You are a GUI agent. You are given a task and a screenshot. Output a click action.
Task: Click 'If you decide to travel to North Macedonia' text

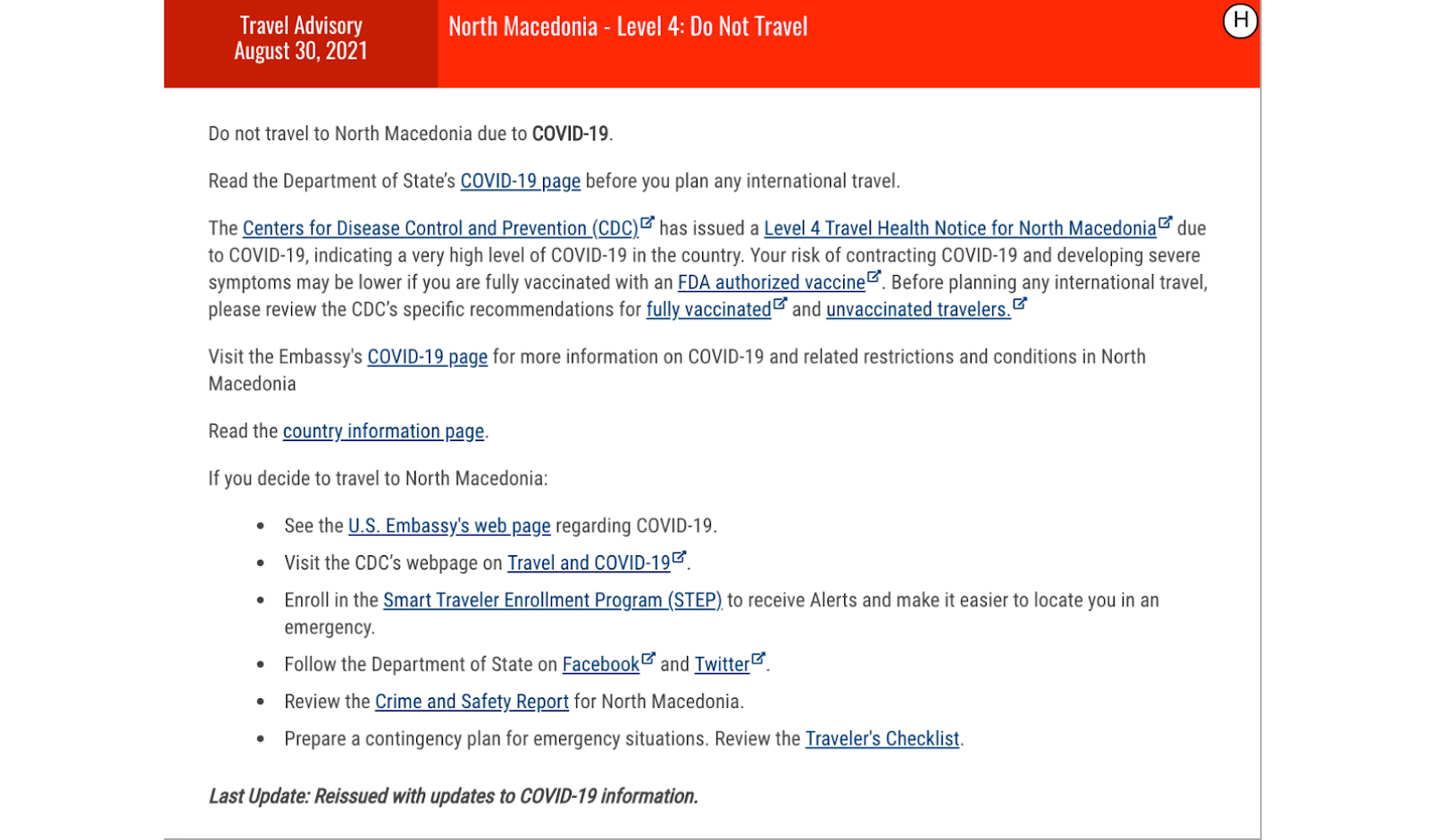[x=378, y=478]
